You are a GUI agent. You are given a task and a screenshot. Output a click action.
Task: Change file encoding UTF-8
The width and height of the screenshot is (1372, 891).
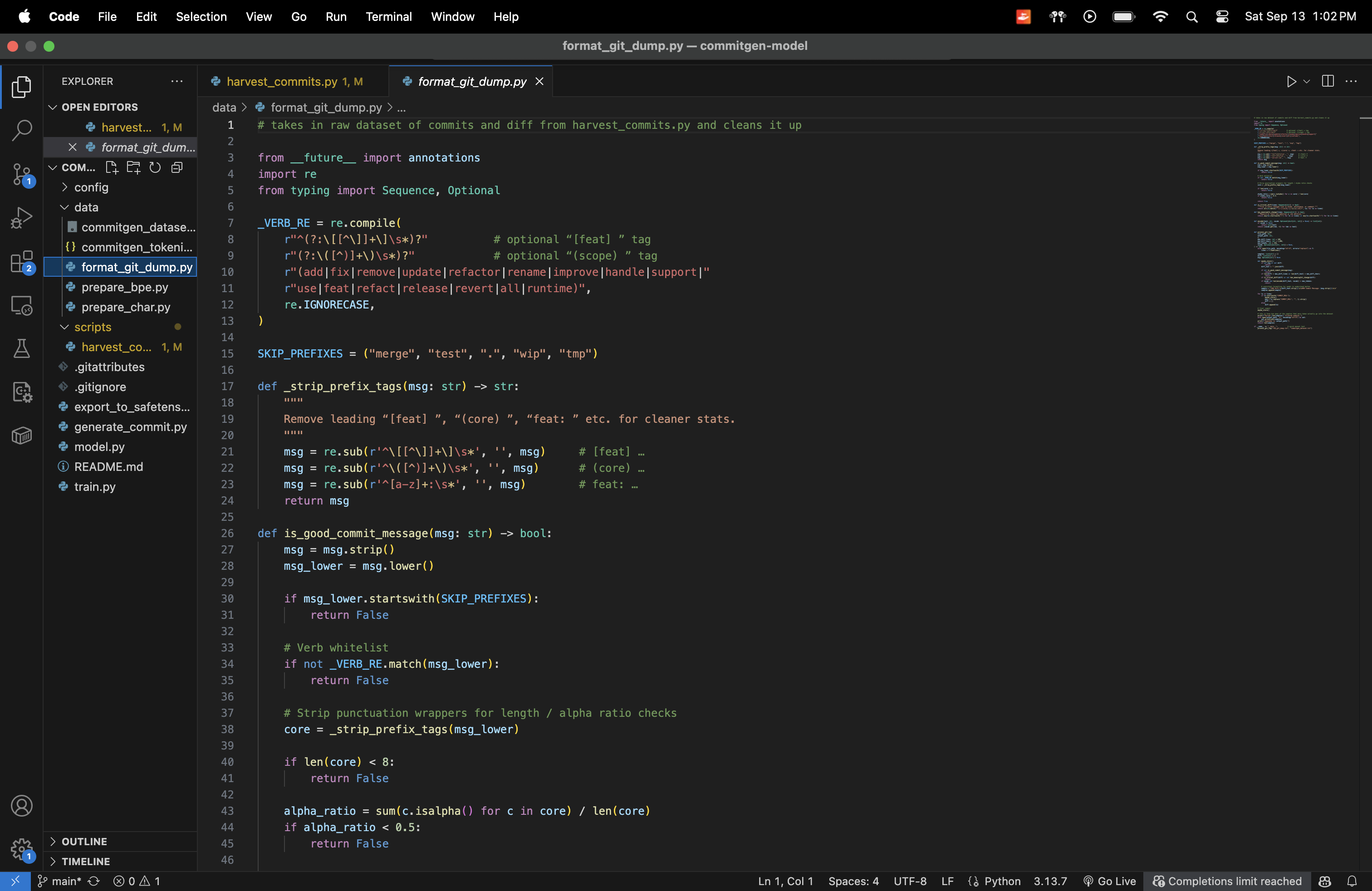910,881
